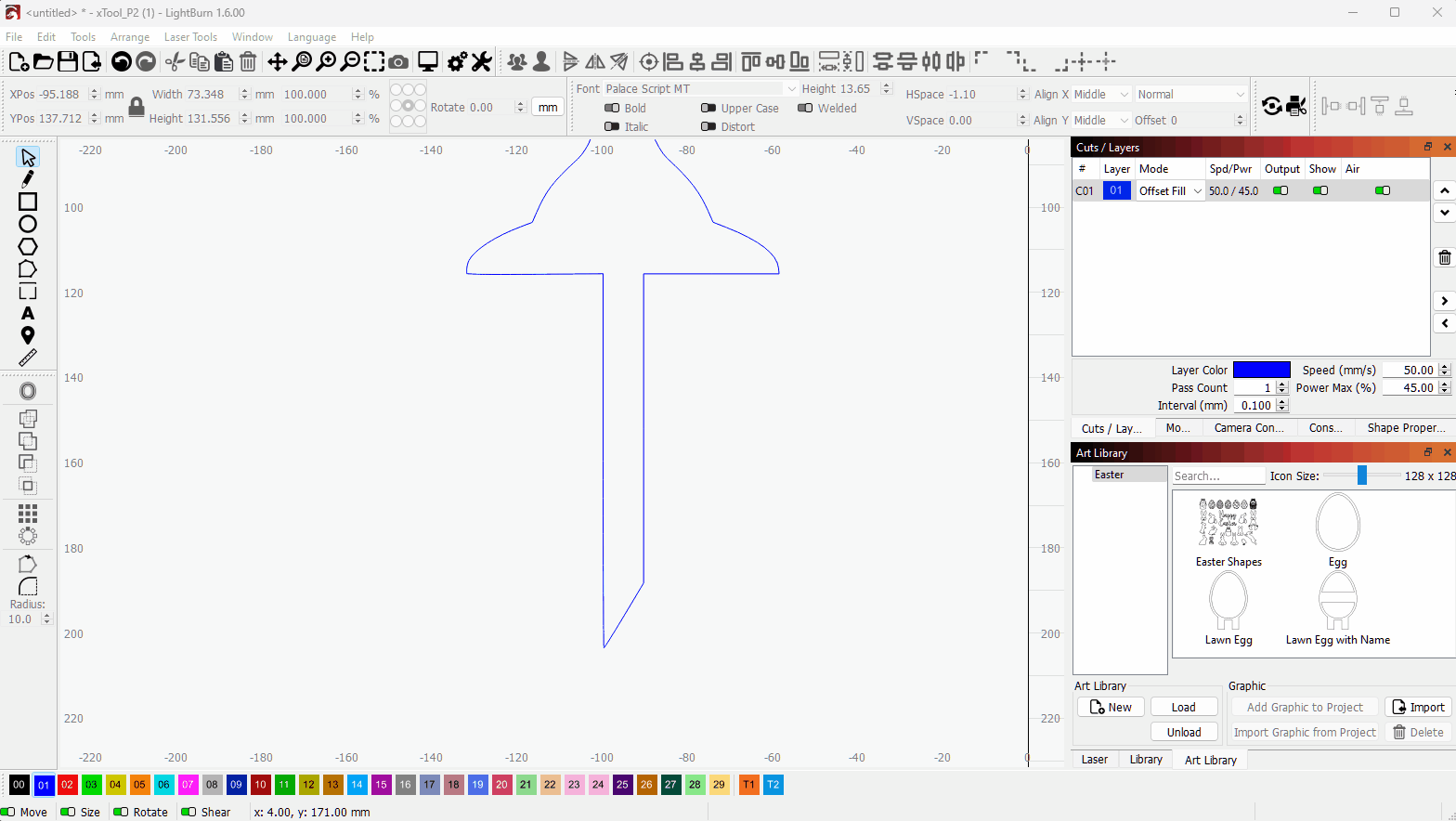Toggle the Move switch in status bar

tap(8, 812)
